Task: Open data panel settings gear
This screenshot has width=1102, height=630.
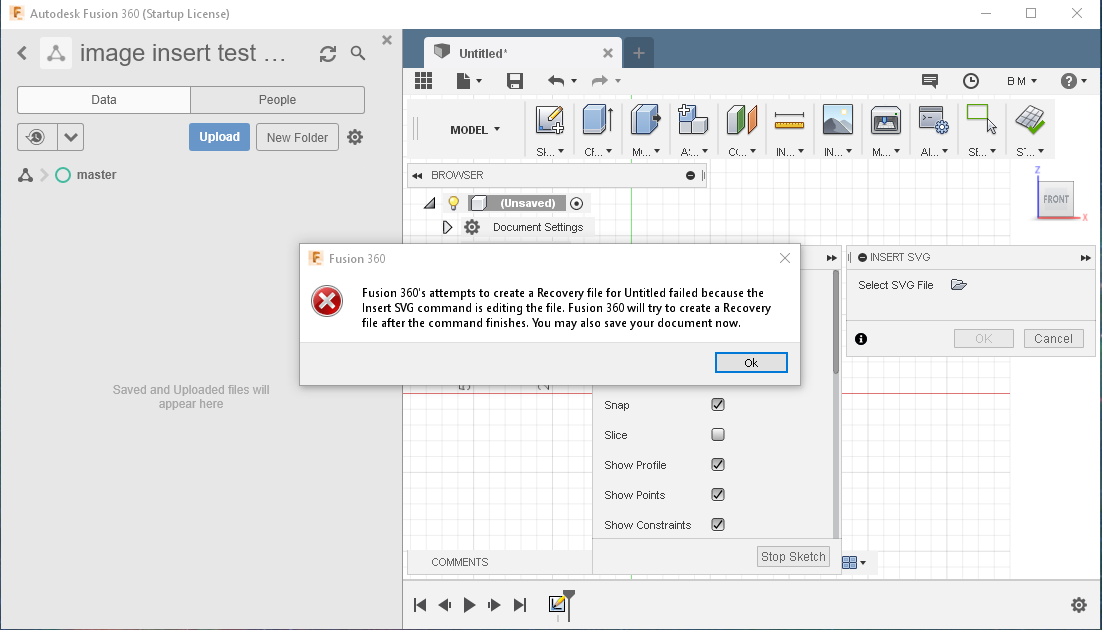Action: tap(355, 137)
